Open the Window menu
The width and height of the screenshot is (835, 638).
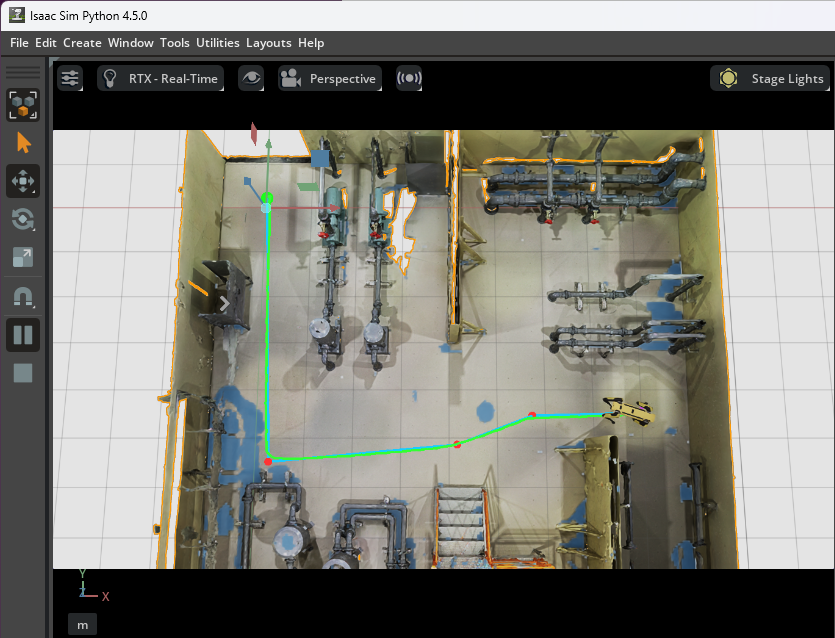click(x=130, y=43)
